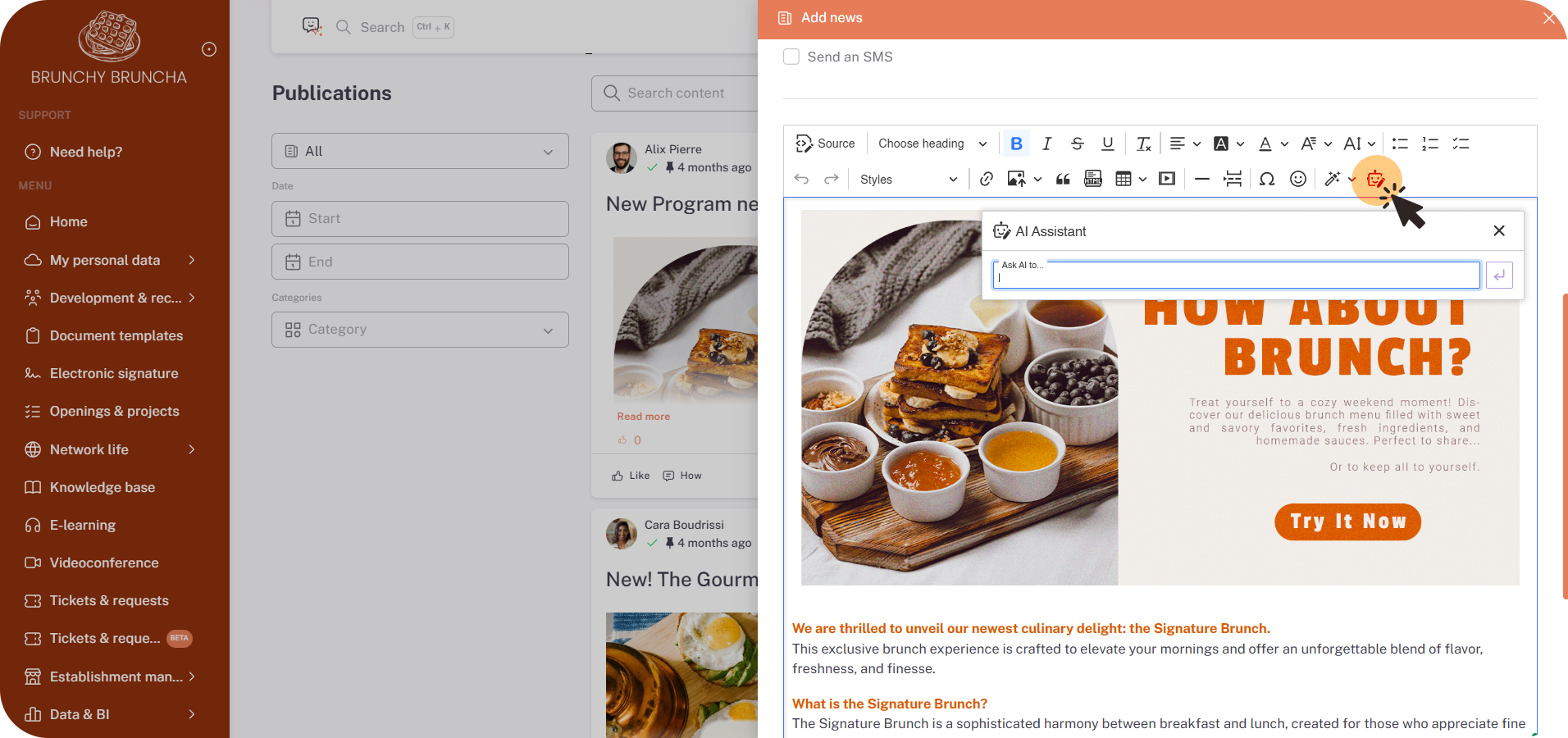The height and width of the screenshot is (738, 1568).
Task: Insert a to-do checklist
Action: click(1461, 143)
